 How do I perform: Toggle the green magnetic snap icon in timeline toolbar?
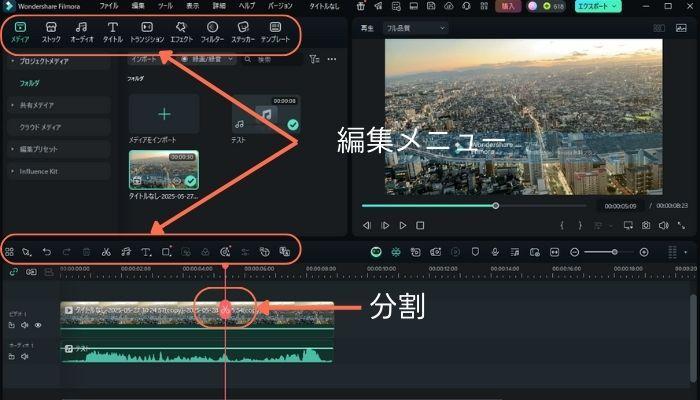pyautogui.click(x=396, y=252)
